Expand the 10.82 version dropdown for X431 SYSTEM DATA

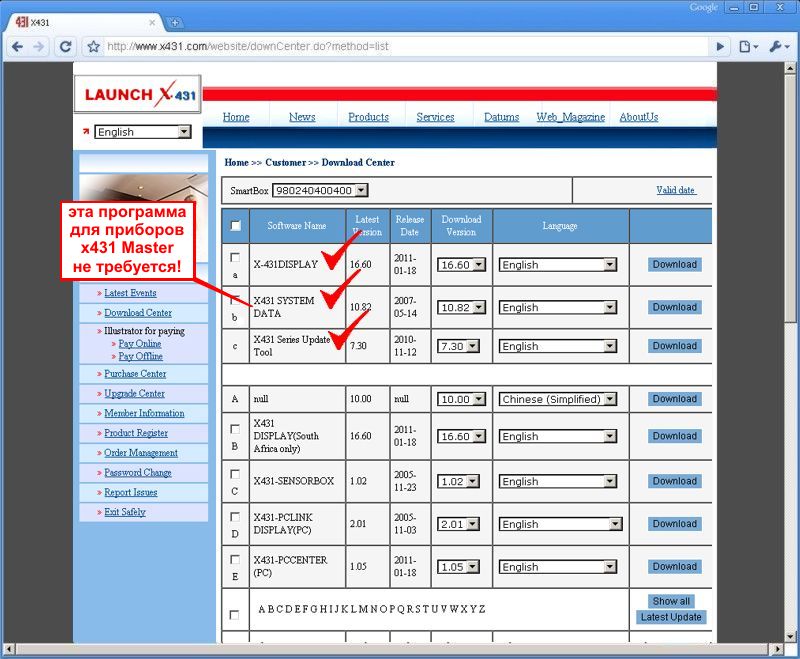461,308
